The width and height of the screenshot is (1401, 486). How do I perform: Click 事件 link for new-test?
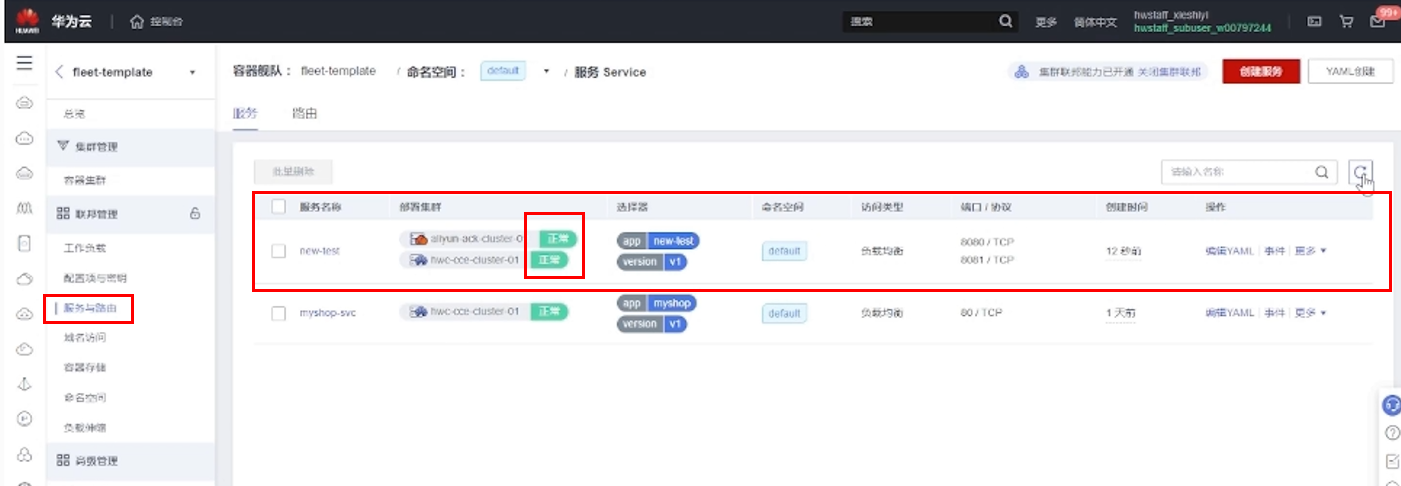pos(1274,251)
